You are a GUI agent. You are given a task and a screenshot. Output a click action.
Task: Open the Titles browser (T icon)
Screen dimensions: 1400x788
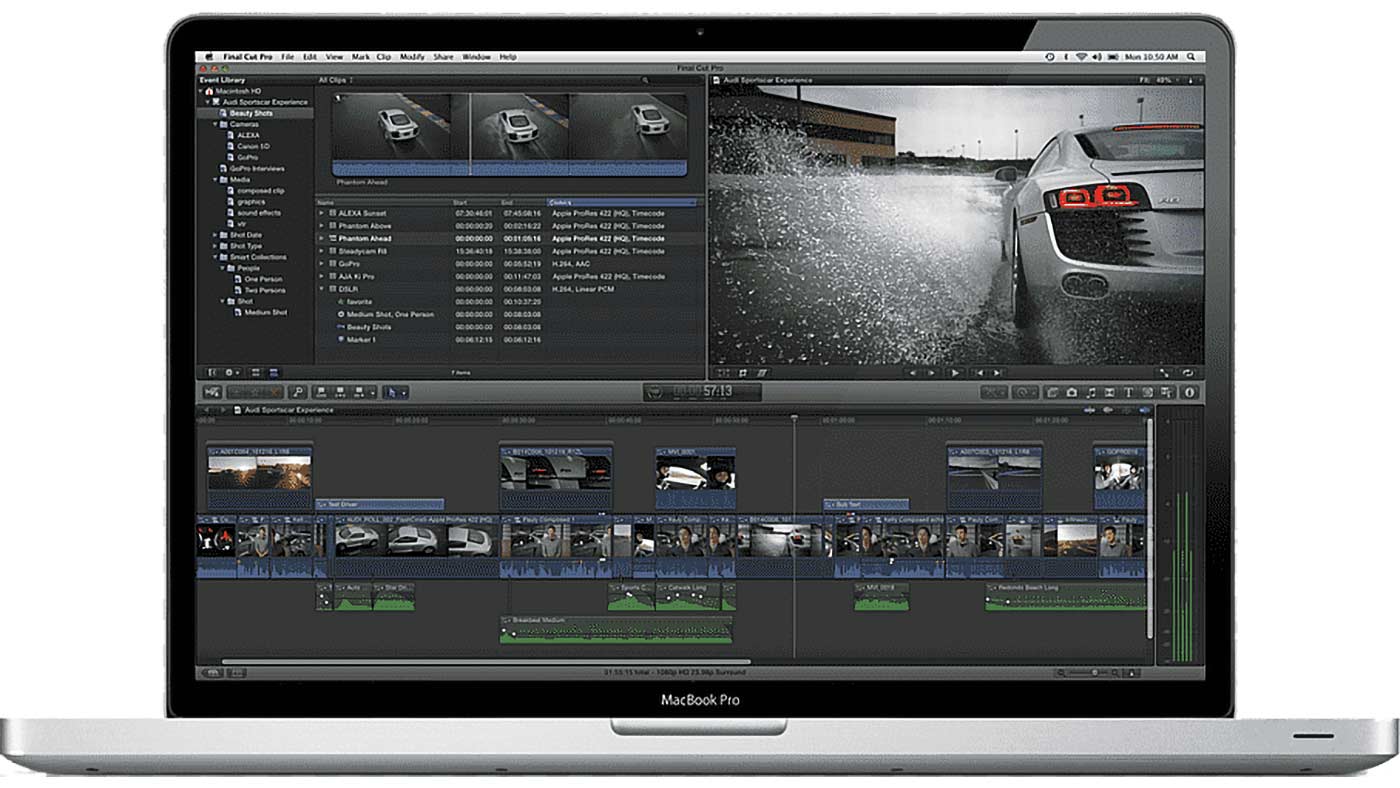click(1129, 393)
